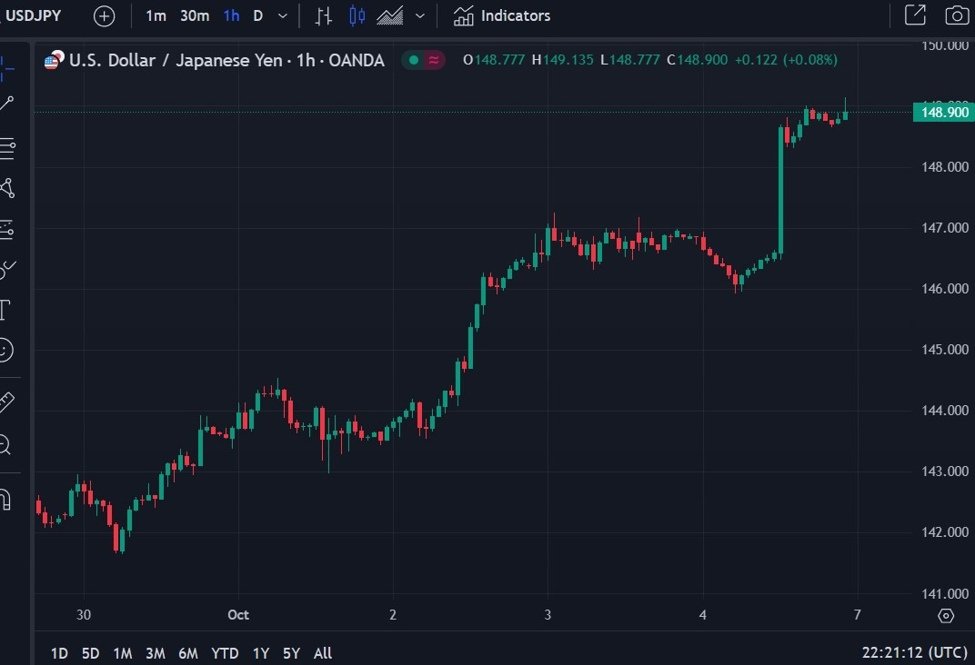Take a chart snapshot with camera icon
975x665 pixels.
956,15
